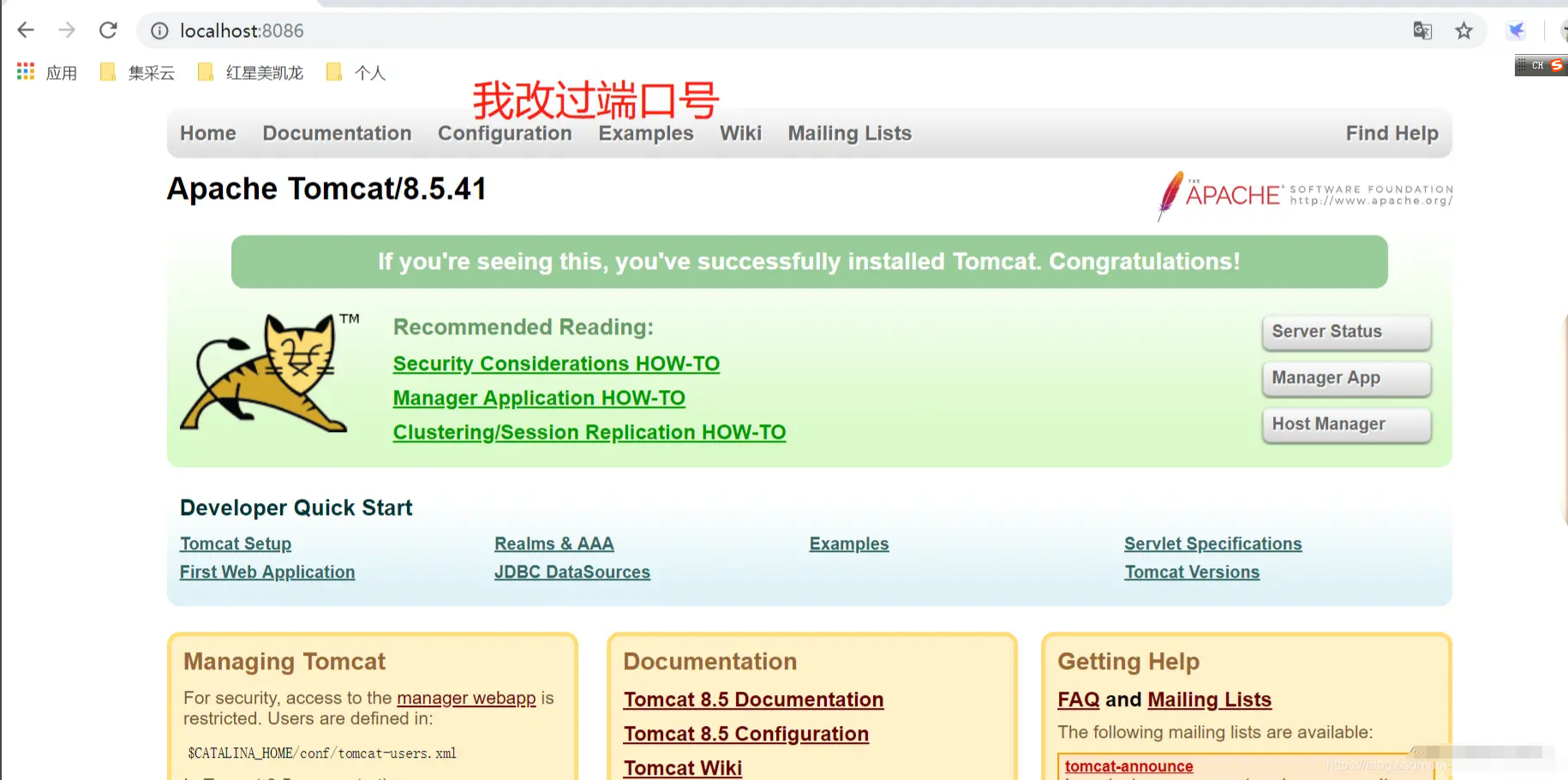1568x780 pixels.
Task: Click the browser forward arrow
Action: coord(67,31)
